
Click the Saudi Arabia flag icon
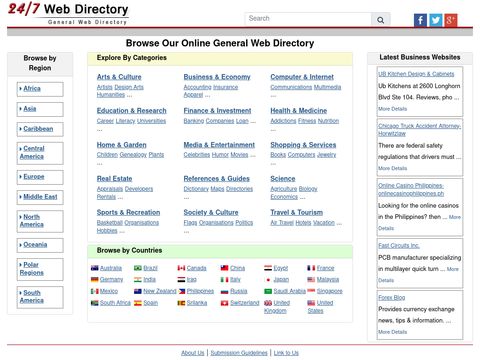(268, 291)
